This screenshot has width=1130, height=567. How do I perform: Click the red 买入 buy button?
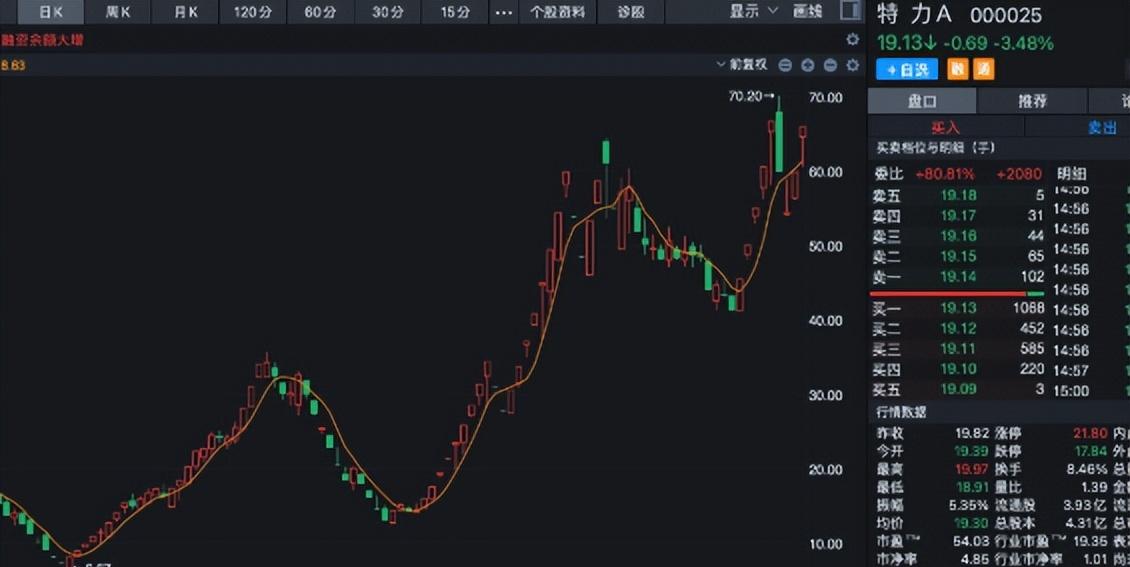[x=946, y=127]
